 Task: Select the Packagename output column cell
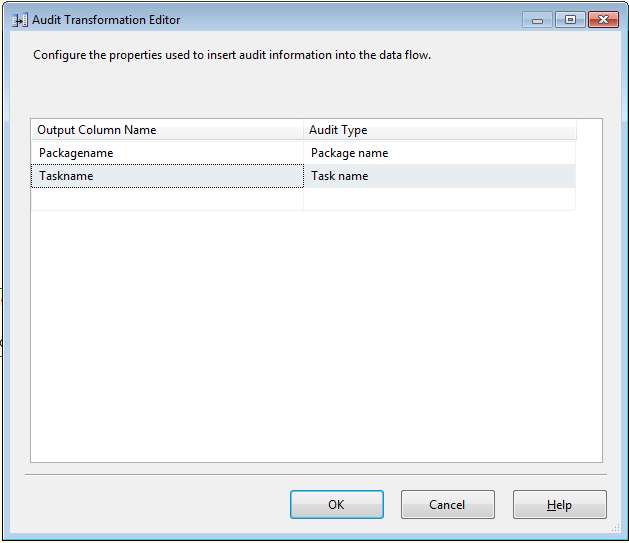(167, 153)
